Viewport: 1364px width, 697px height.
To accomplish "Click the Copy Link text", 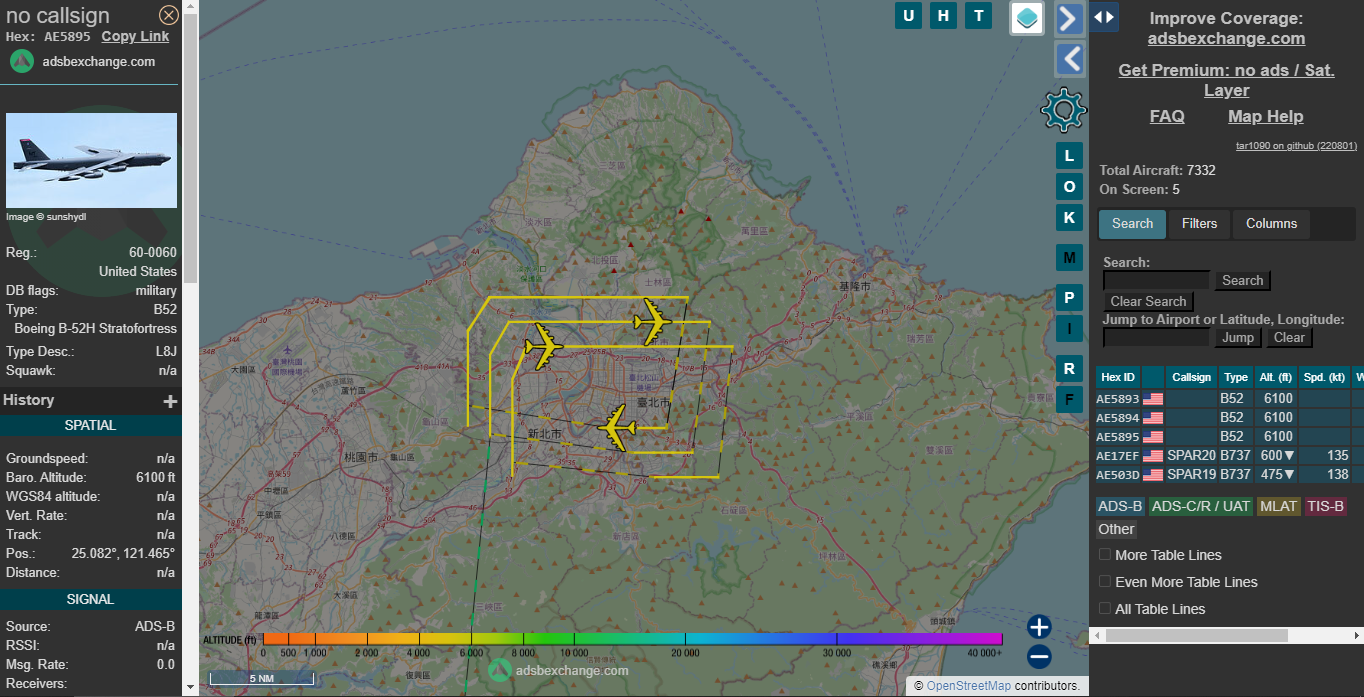I will point(135,36).
